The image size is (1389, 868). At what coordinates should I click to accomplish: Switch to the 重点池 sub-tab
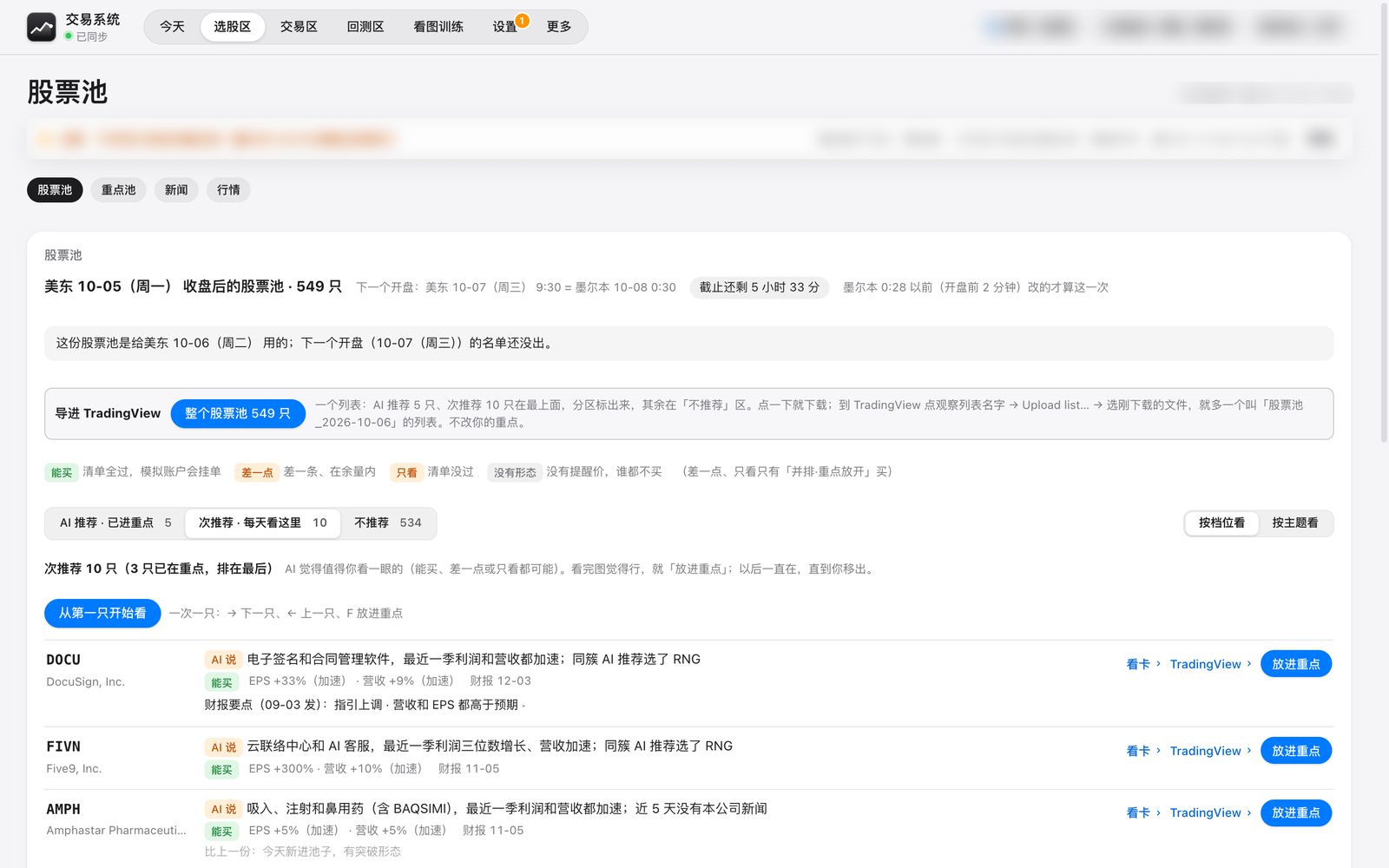click(x=118, y=190)
